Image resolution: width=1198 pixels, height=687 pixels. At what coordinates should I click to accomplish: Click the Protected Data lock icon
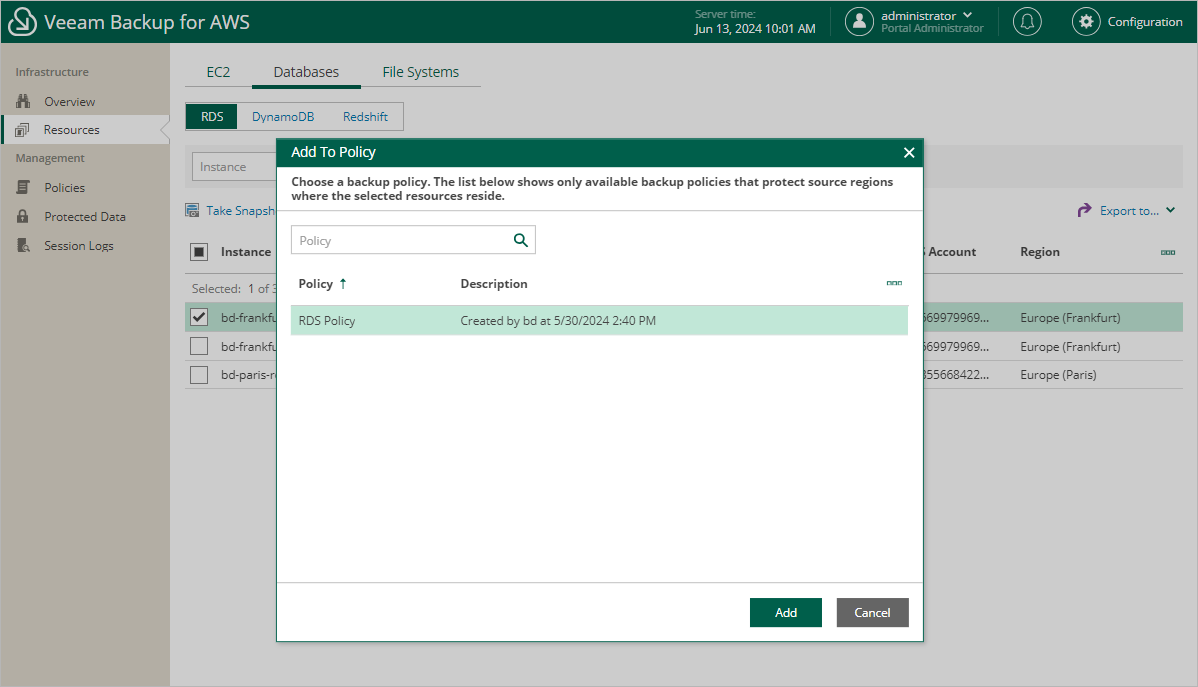[23, 216]
